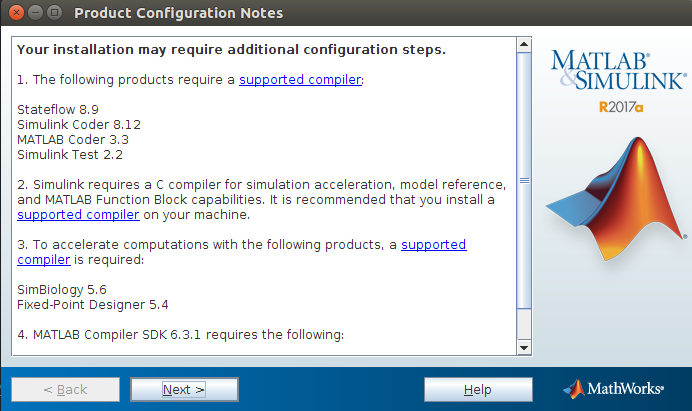
Task: Click the MATLAB membrane peak logo
Action: [615, 201]
